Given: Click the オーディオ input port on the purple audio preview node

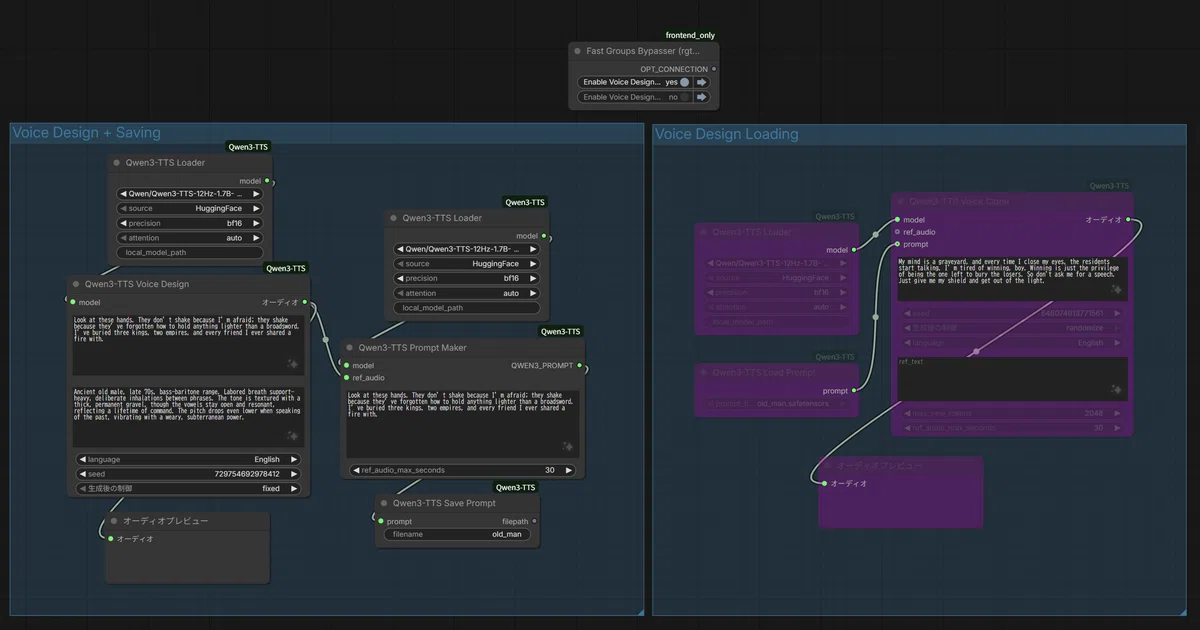Looking at the screenshot, I should pyautogui.click(x=824, y=483).
